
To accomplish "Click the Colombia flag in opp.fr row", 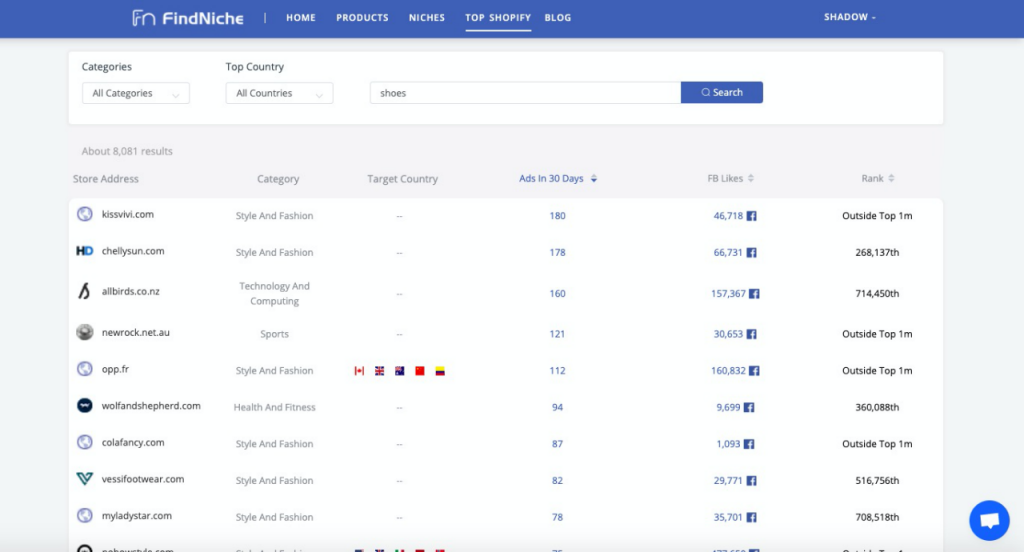I will click(440, 370).
